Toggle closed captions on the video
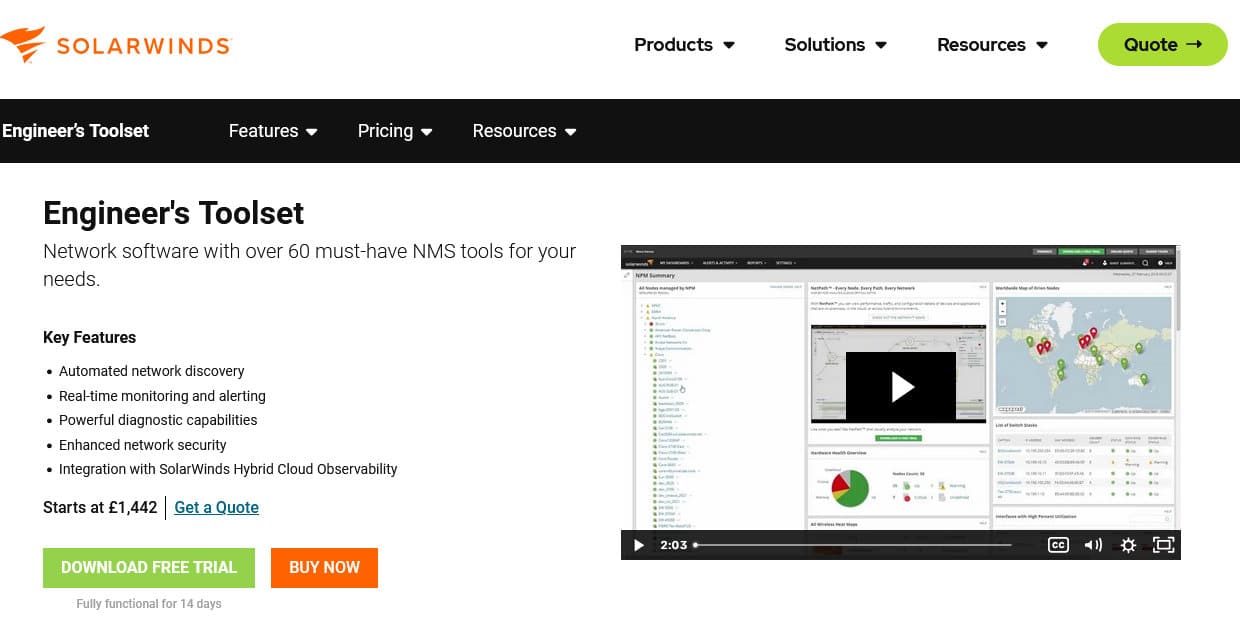 coord(1058,545)
